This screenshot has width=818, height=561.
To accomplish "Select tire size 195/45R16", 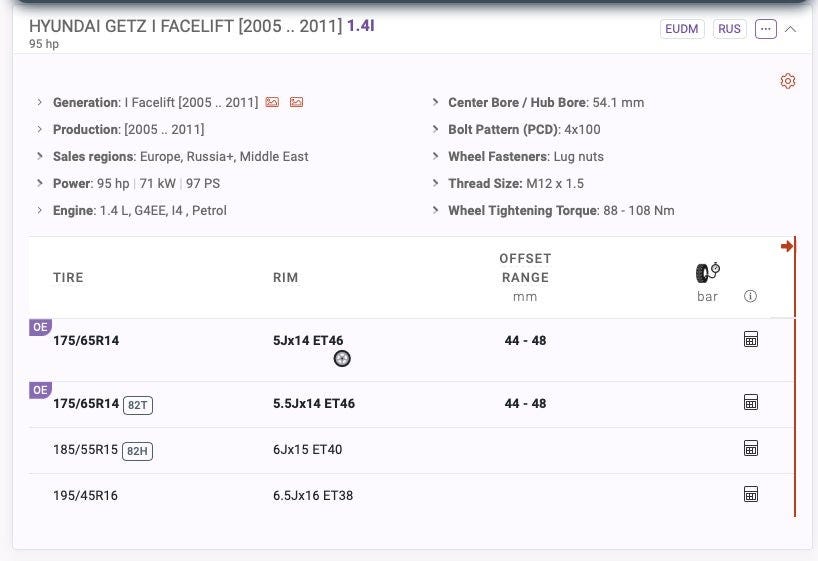I will [86, 495].
